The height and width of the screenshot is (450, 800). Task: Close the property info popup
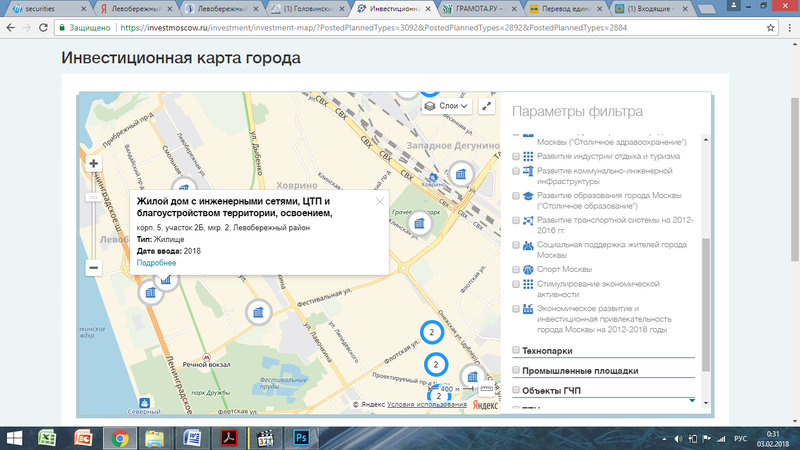pyautogui.click(x=380, y=201)
